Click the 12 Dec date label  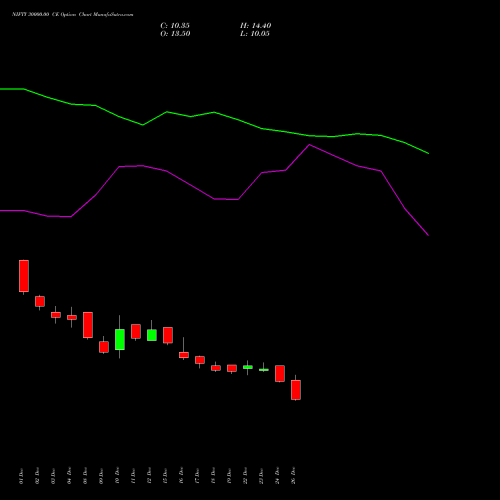pyautogui.click(x=149, y=476)
